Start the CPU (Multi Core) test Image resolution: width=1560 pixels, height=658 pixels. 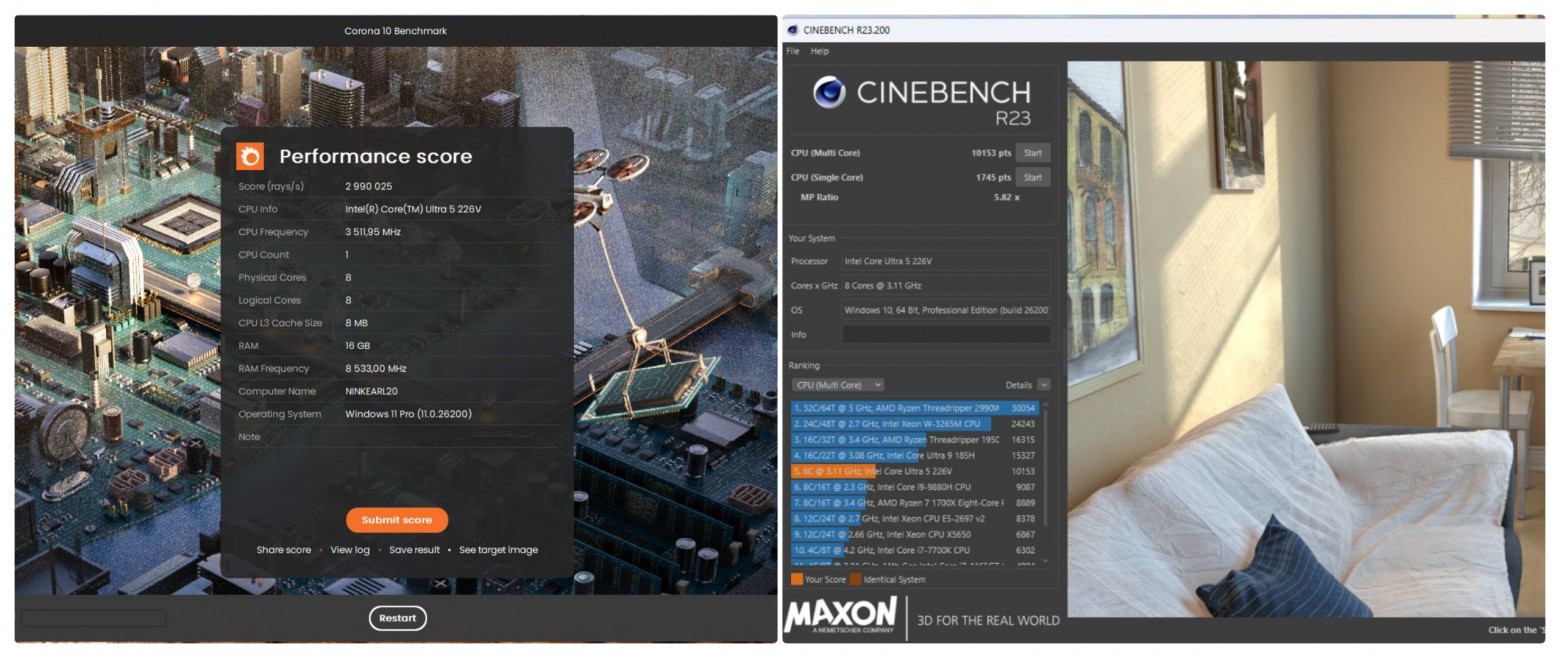pyautogui.click(x=1033, y=153)
